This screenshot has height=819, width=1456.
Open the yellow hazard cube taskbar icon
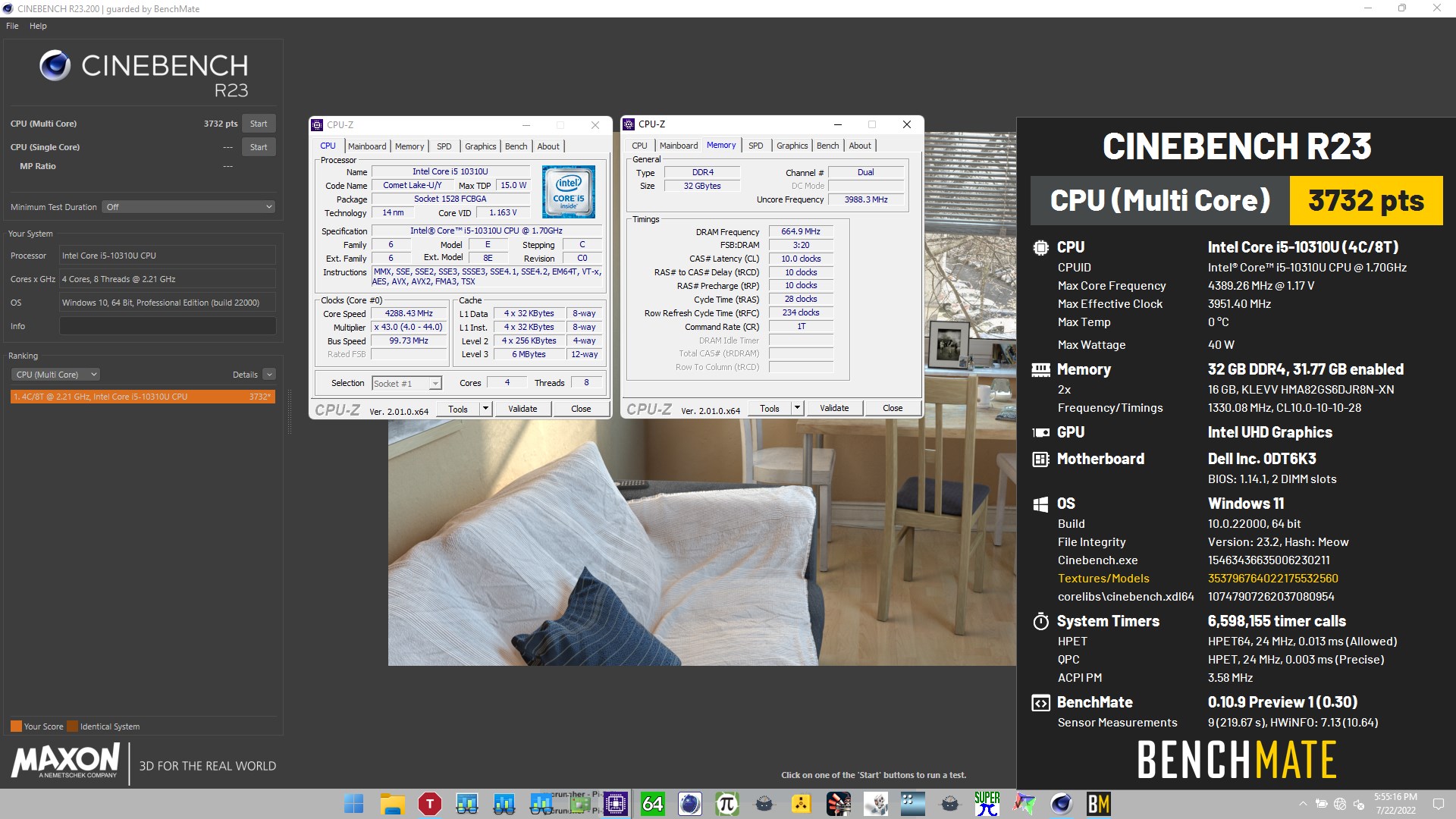tap(801, 804)
